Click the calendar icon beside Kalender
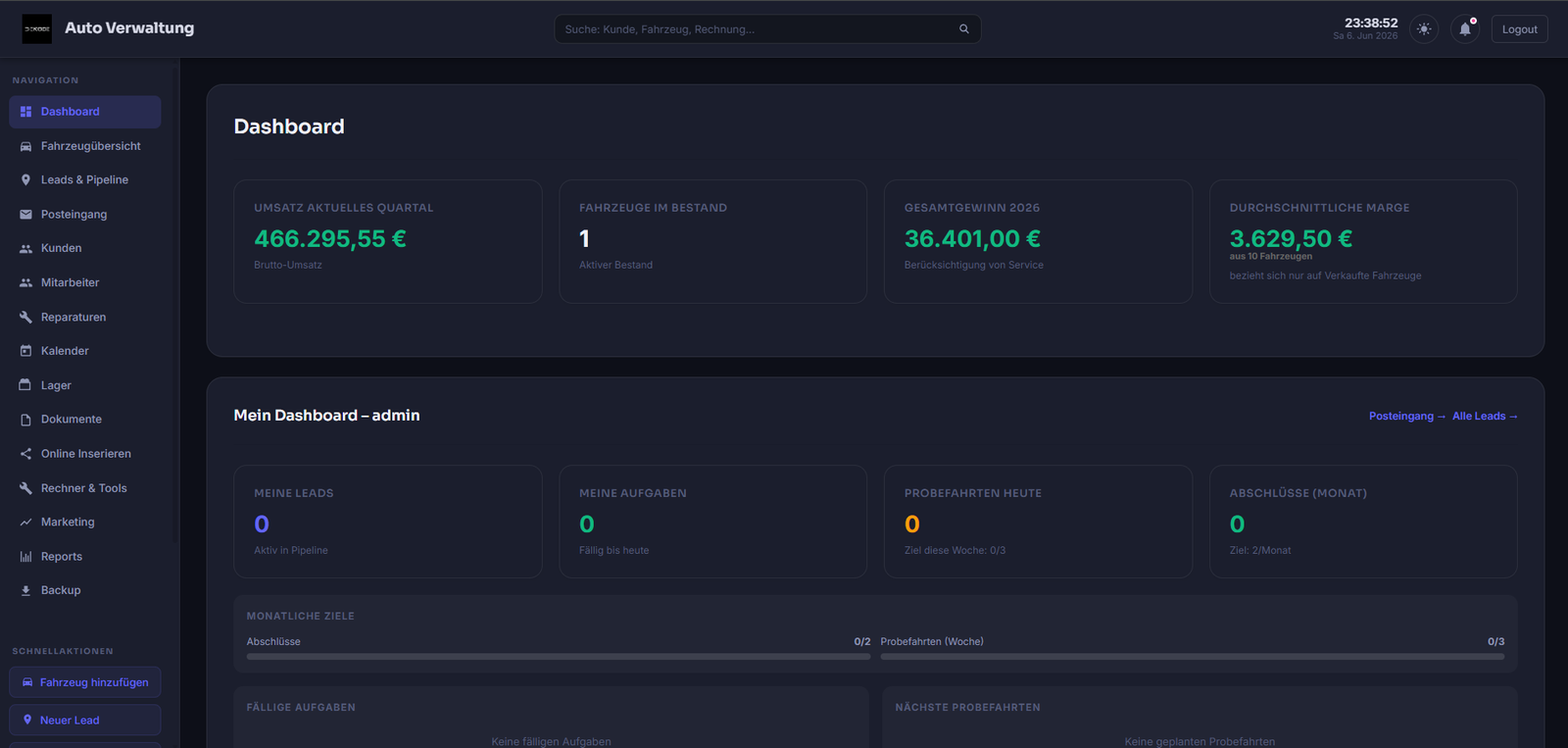 [x=26, y=351]
